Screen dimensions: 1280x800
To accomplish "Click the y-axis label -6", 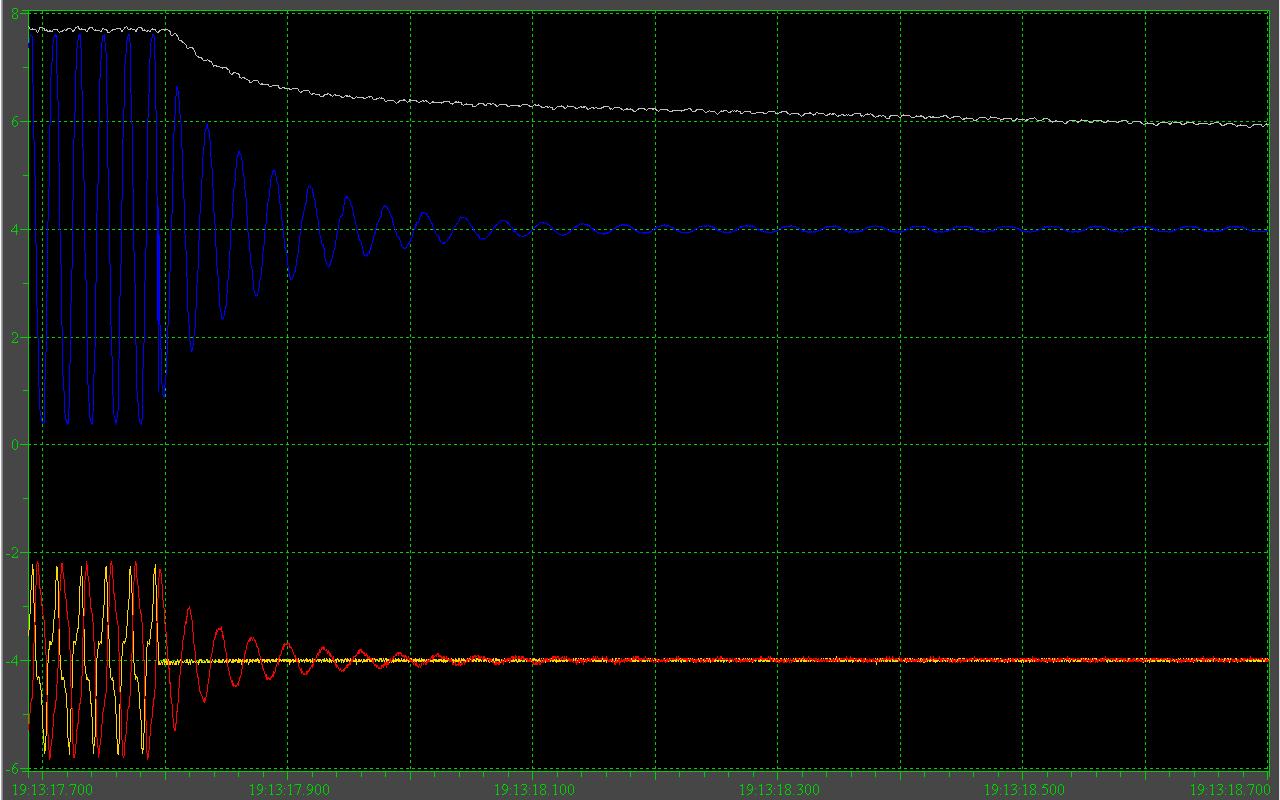I will (12, 767).
